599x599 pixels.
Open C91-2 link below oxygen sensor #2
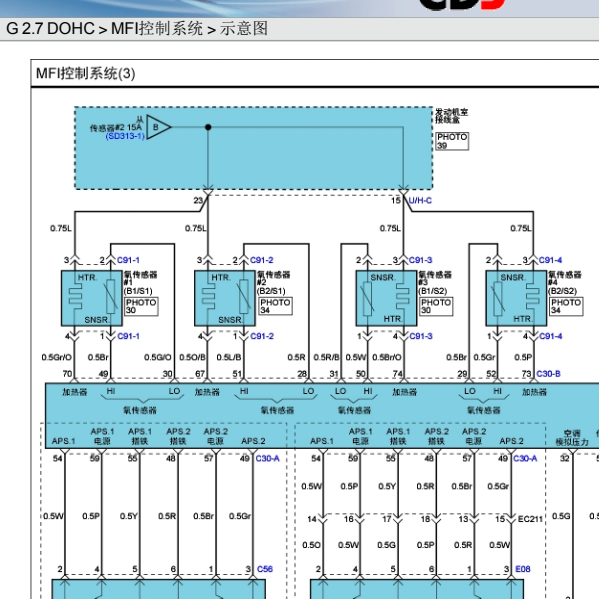(x=262, y=336)
